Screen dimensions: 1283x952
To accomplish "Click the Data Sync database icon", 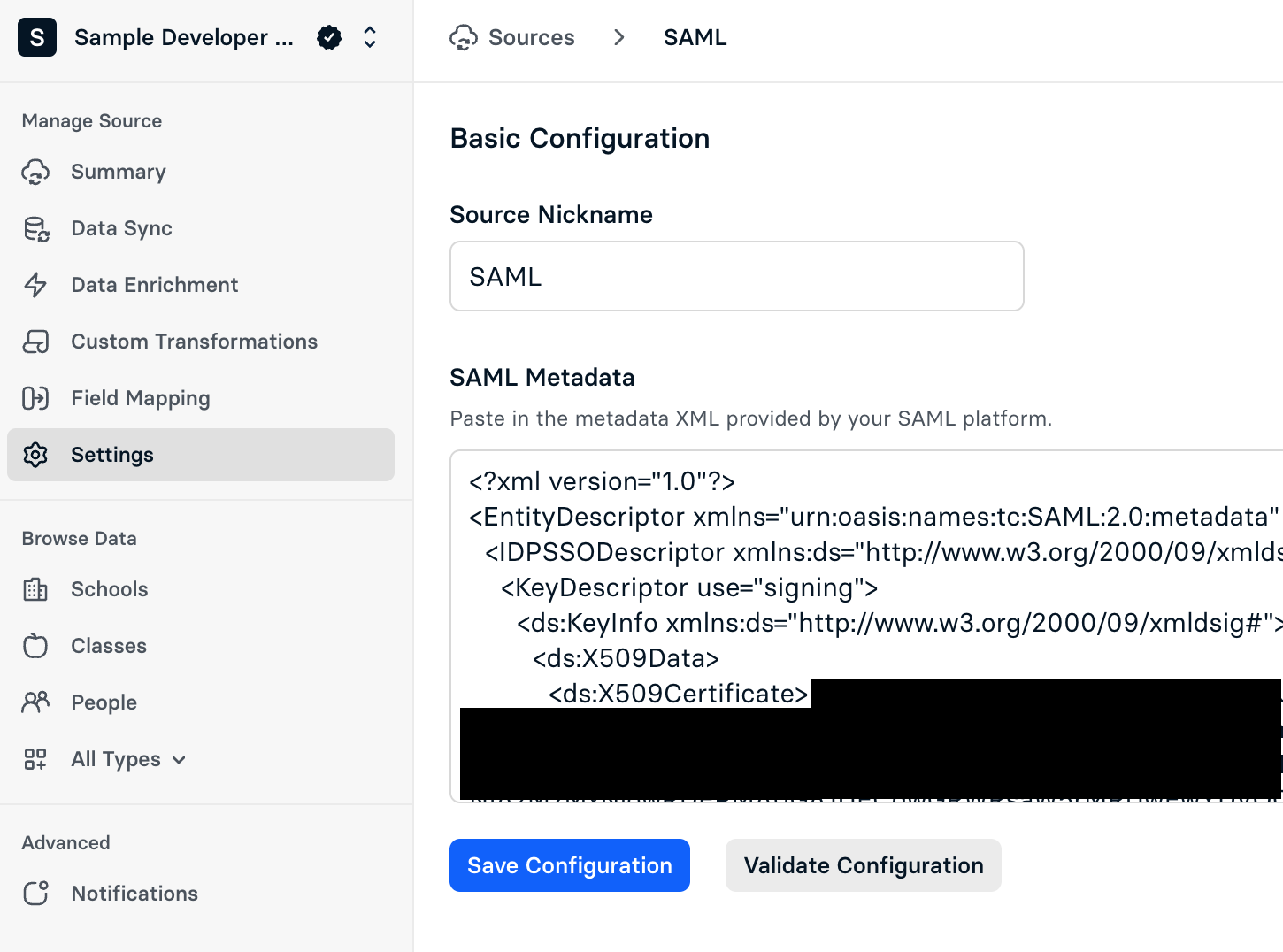I will pyautogui.click(x=35, y=228).
